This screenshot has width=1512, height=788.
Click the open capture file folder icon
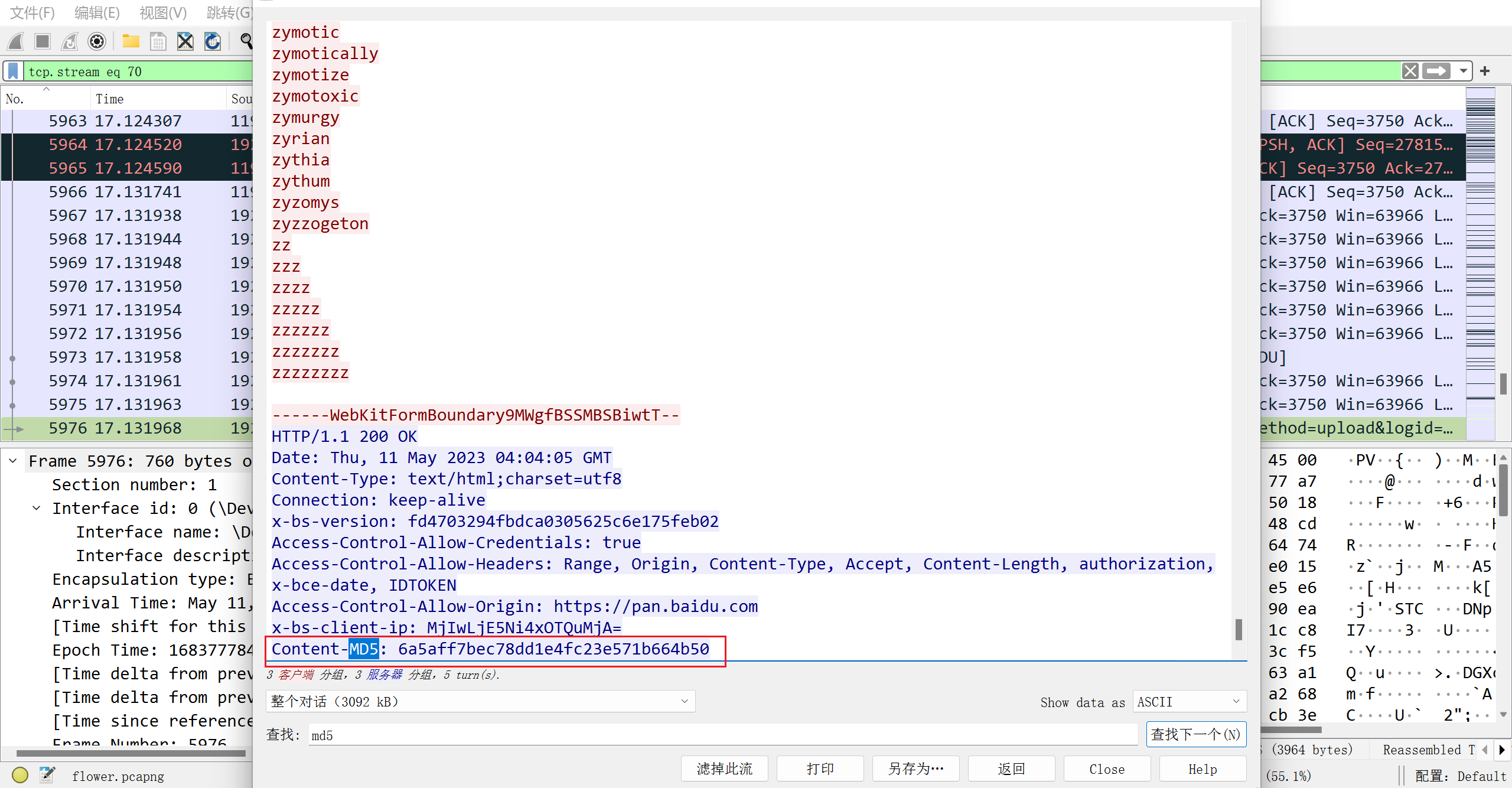click(x=131, y=41)
